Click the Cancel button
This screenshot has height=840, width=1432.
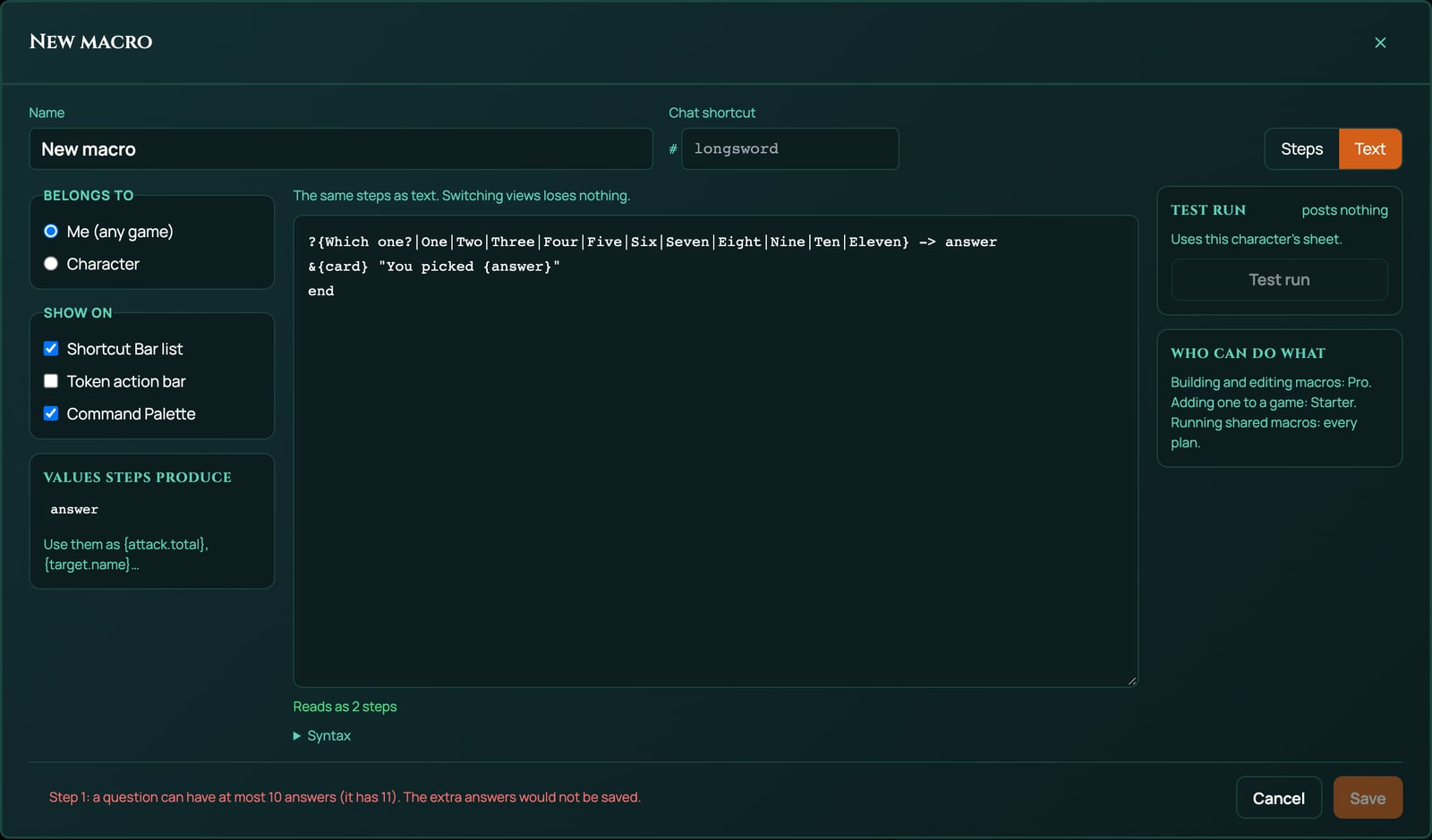(x=1278, y=798)
